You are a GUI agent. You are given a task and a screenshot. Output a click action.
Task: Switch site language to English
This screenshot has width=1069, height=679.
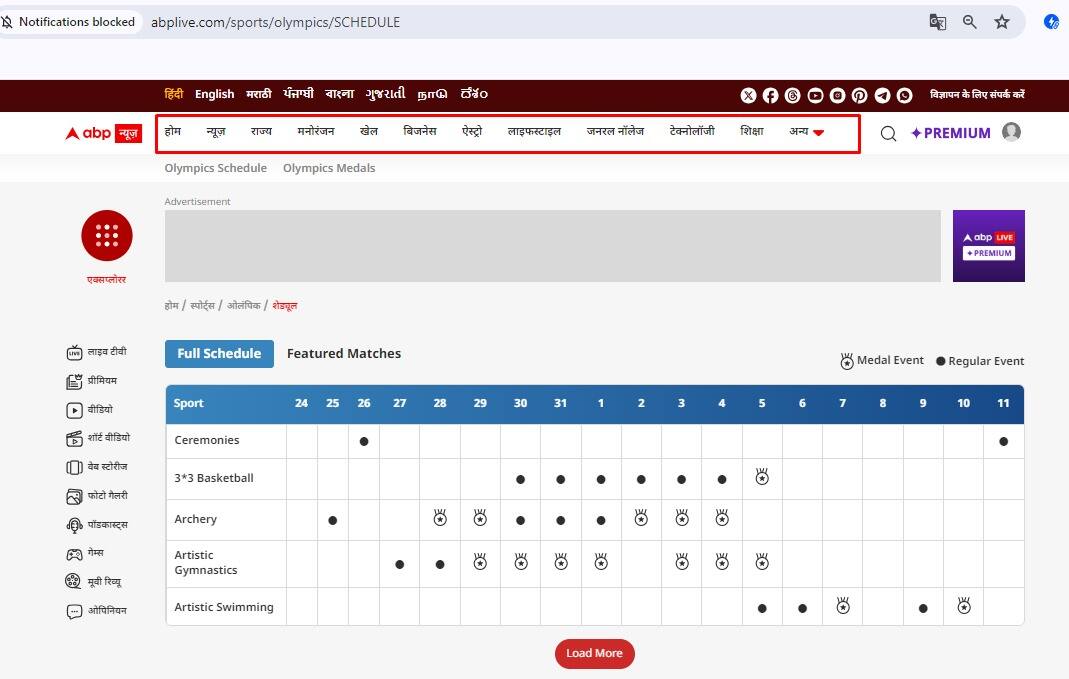tap(214, 94)
